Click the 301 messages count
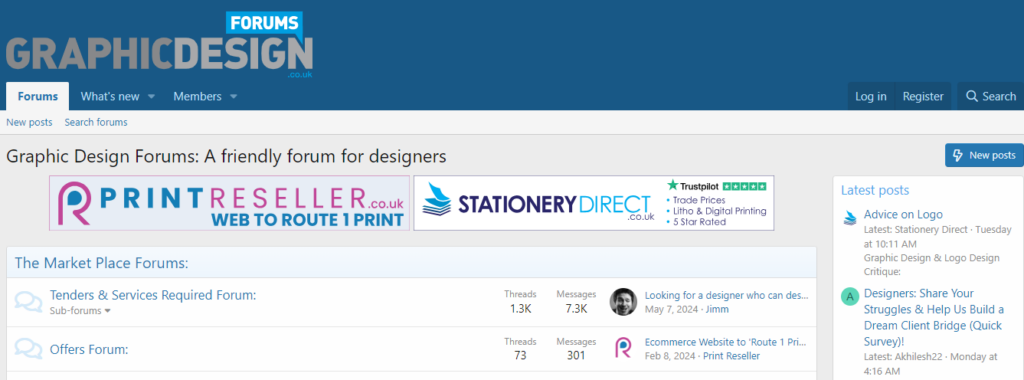Image resolution: width=1024 pixels, height=380 pixels. point(576,356)
